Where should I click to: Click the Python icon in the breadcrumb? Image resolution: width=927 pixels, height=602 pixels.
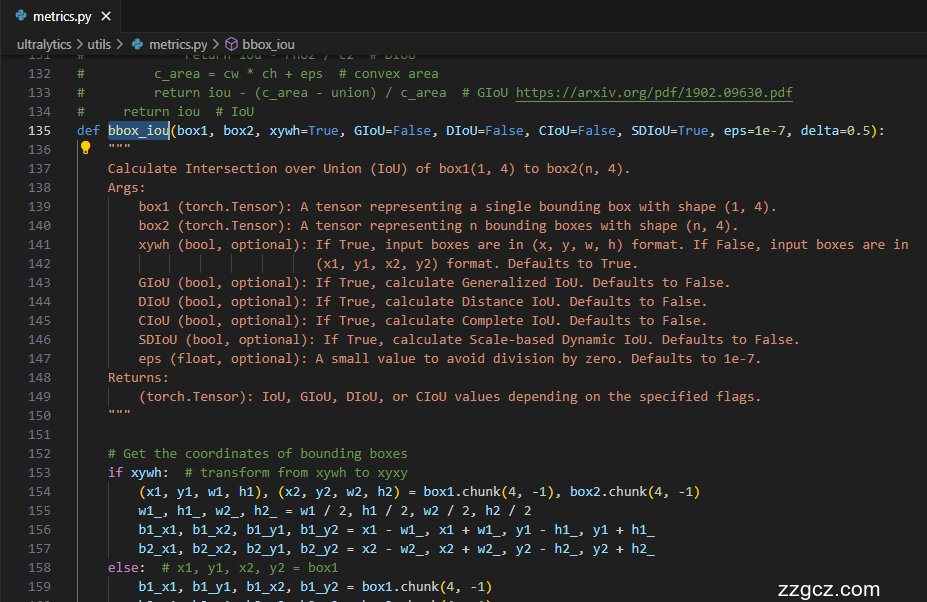137,45
